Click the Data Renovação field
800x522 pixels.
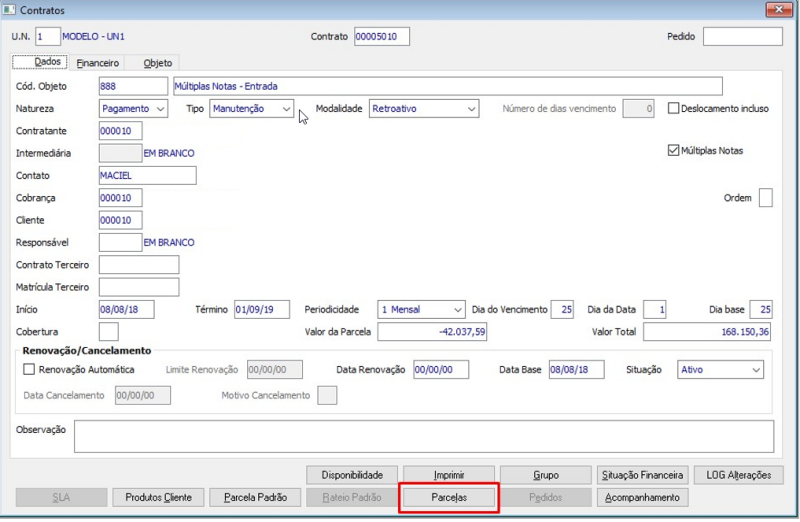441,369
